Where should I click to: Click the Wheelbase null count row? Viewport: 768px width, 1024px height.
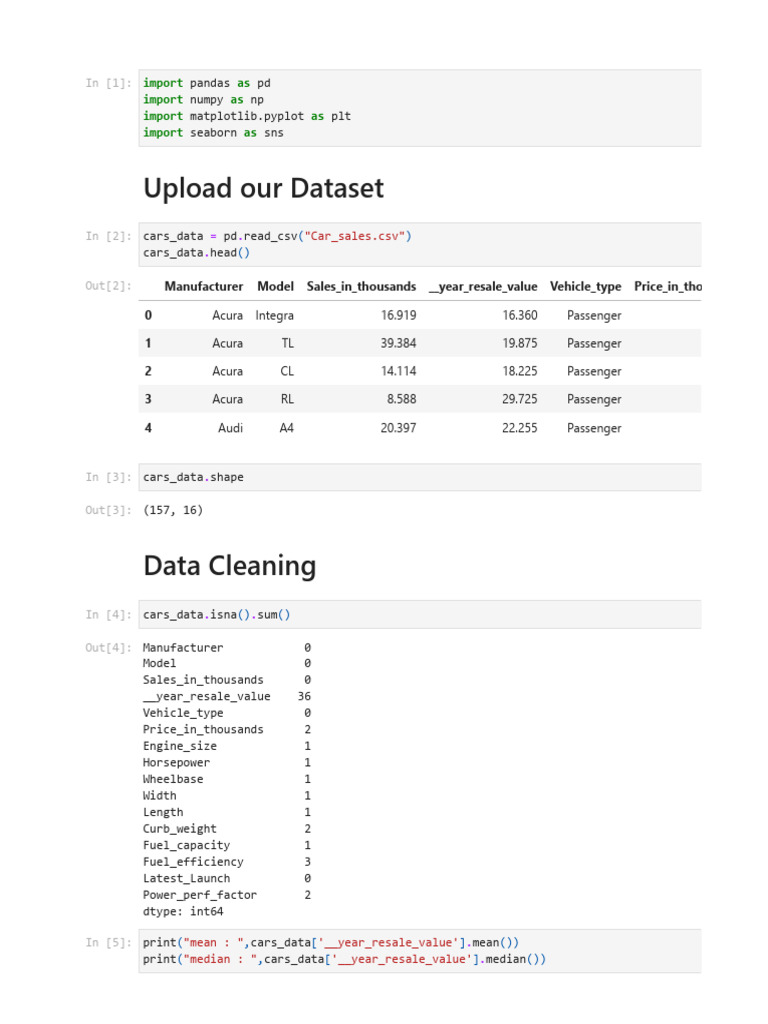(x=227, y=779)
